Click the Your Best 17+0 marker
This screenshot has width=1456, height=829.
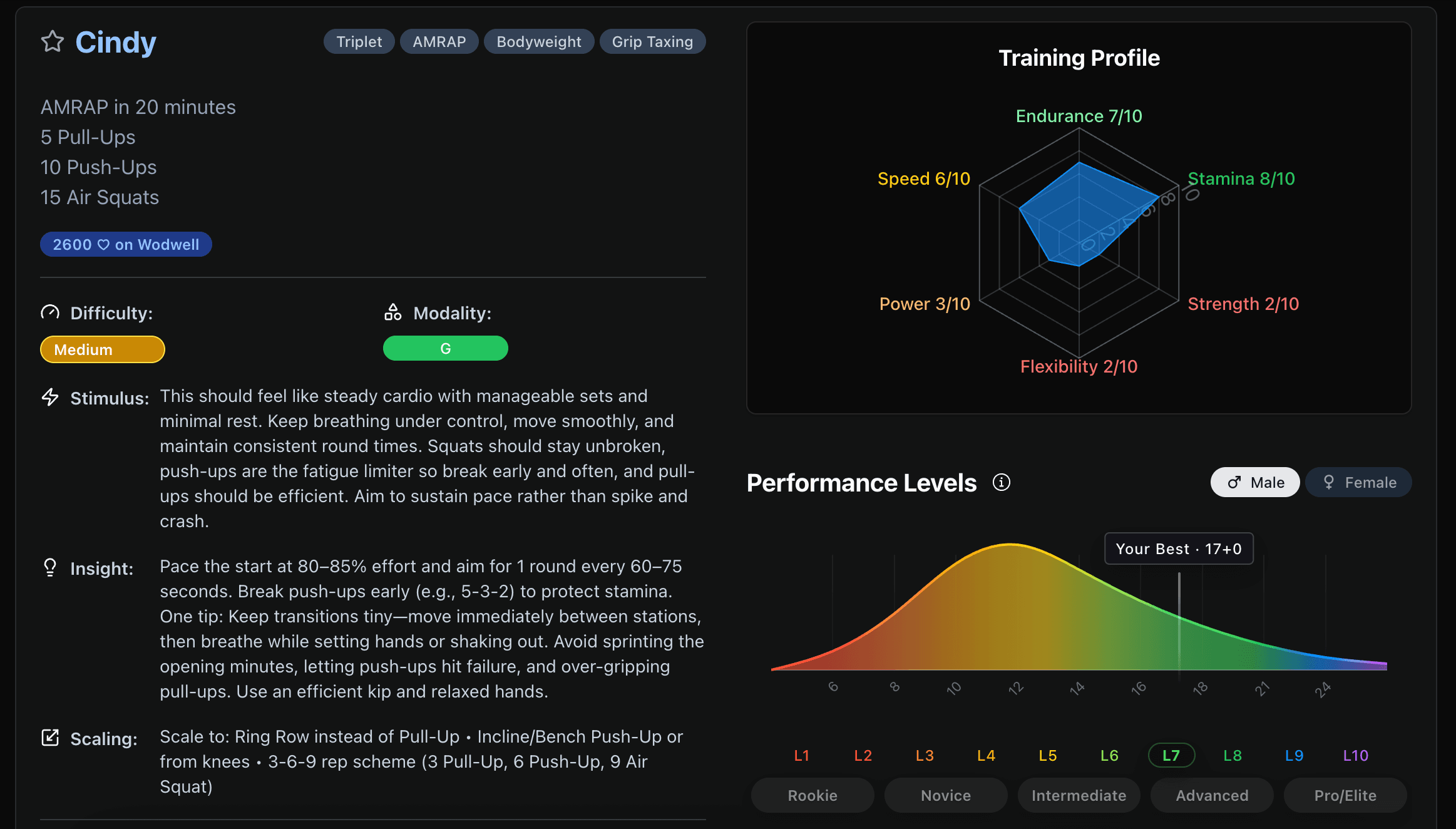click(x=1178, y=548)
